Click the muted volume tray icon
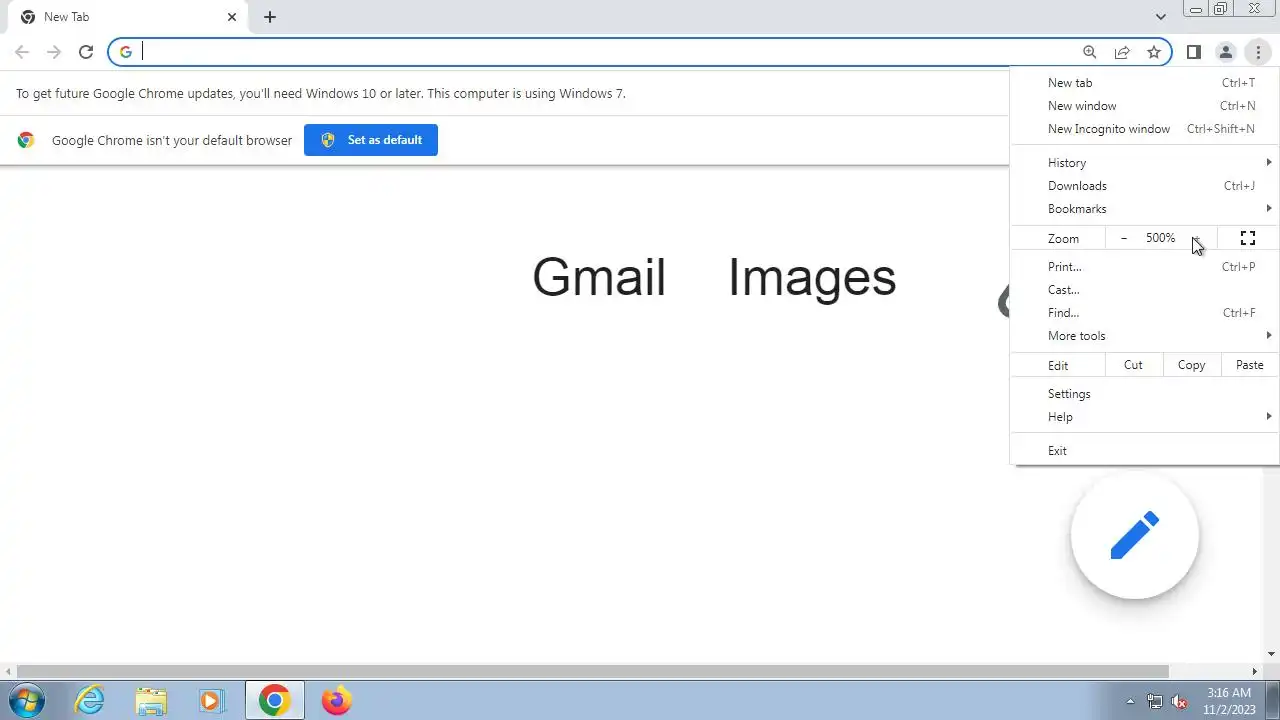Screen dimensions: 1280x720 point(1179,702)
